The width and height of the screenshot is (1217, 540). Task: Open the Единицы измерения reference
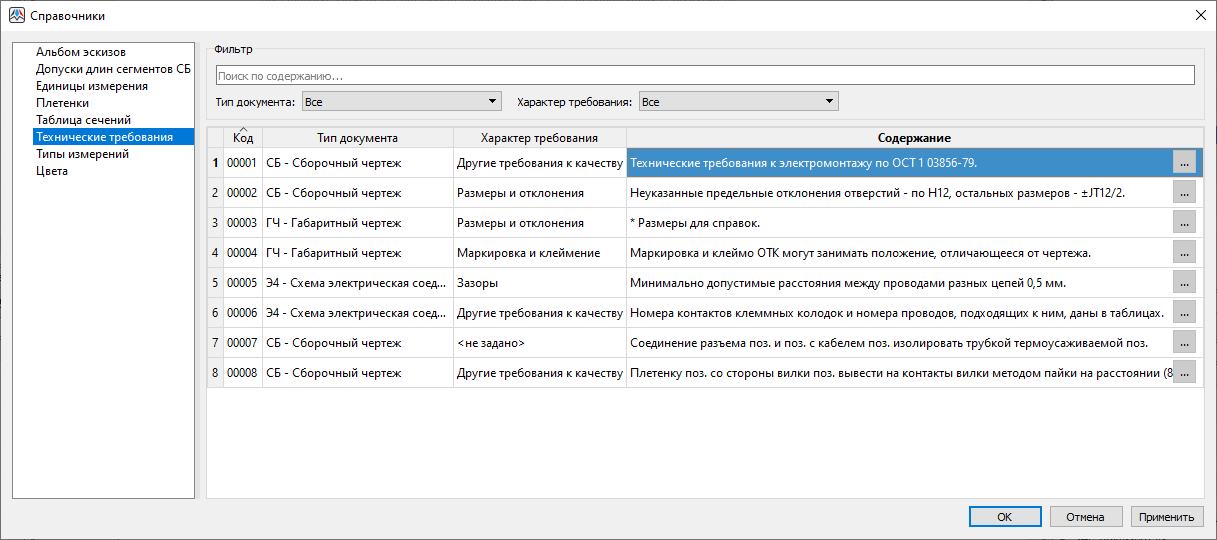tap(92, 86)
